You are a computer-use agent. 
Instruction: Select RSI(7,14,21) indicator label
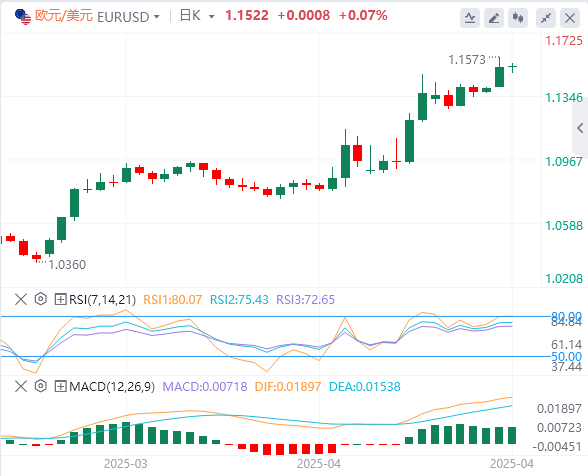(x=102, y=299)
